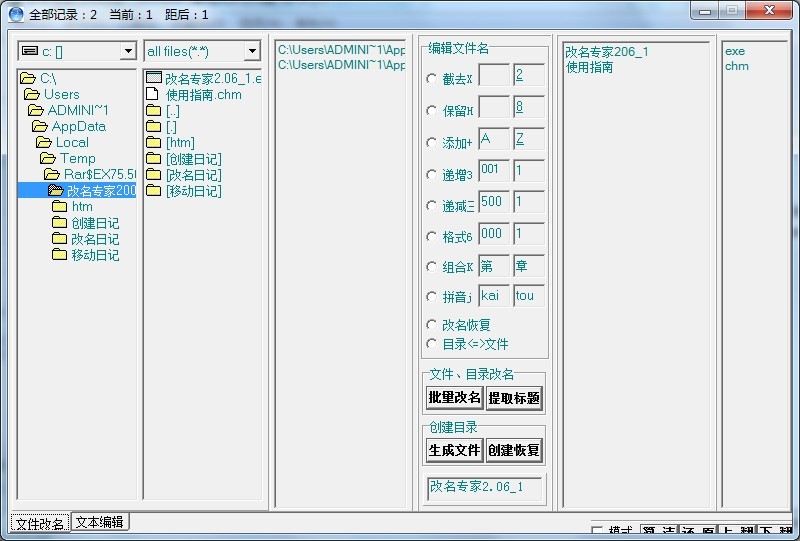Click the 提取标题 button
This screenshot has width=800, height=541.
click(x=514, y=398)
